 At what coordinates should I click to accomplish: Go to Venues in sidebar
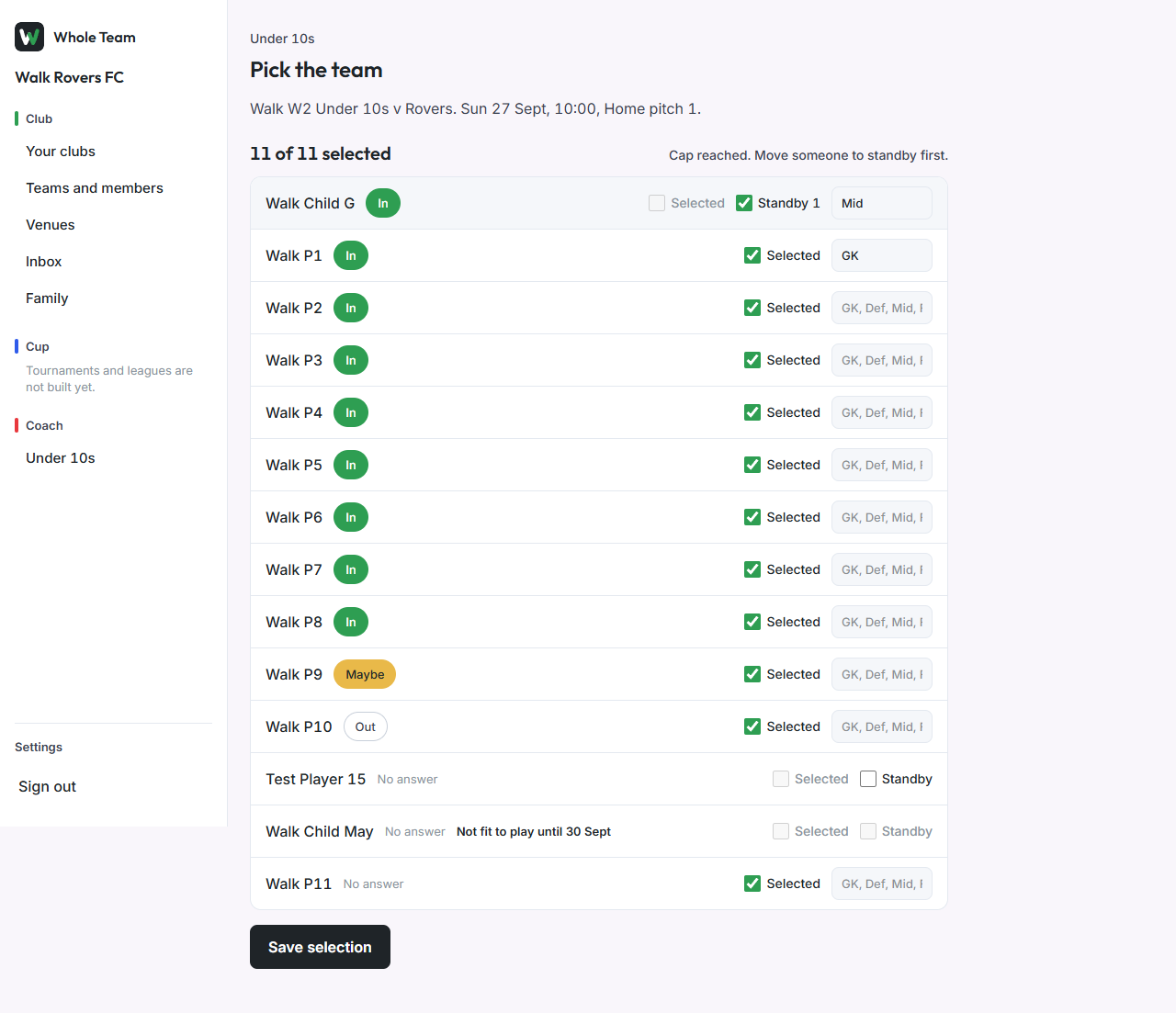click(x=51, y=225)
